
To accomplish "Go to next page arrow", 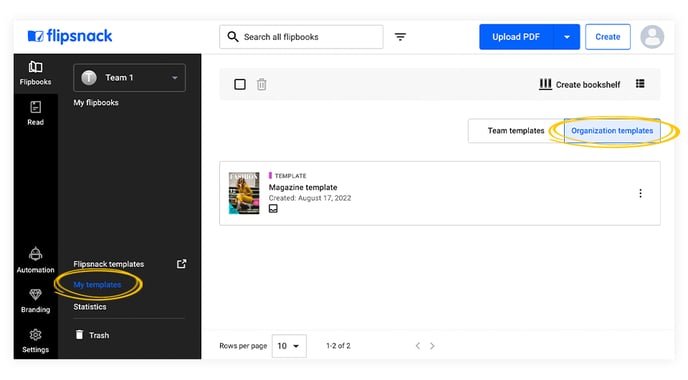I will click(432, 346).
